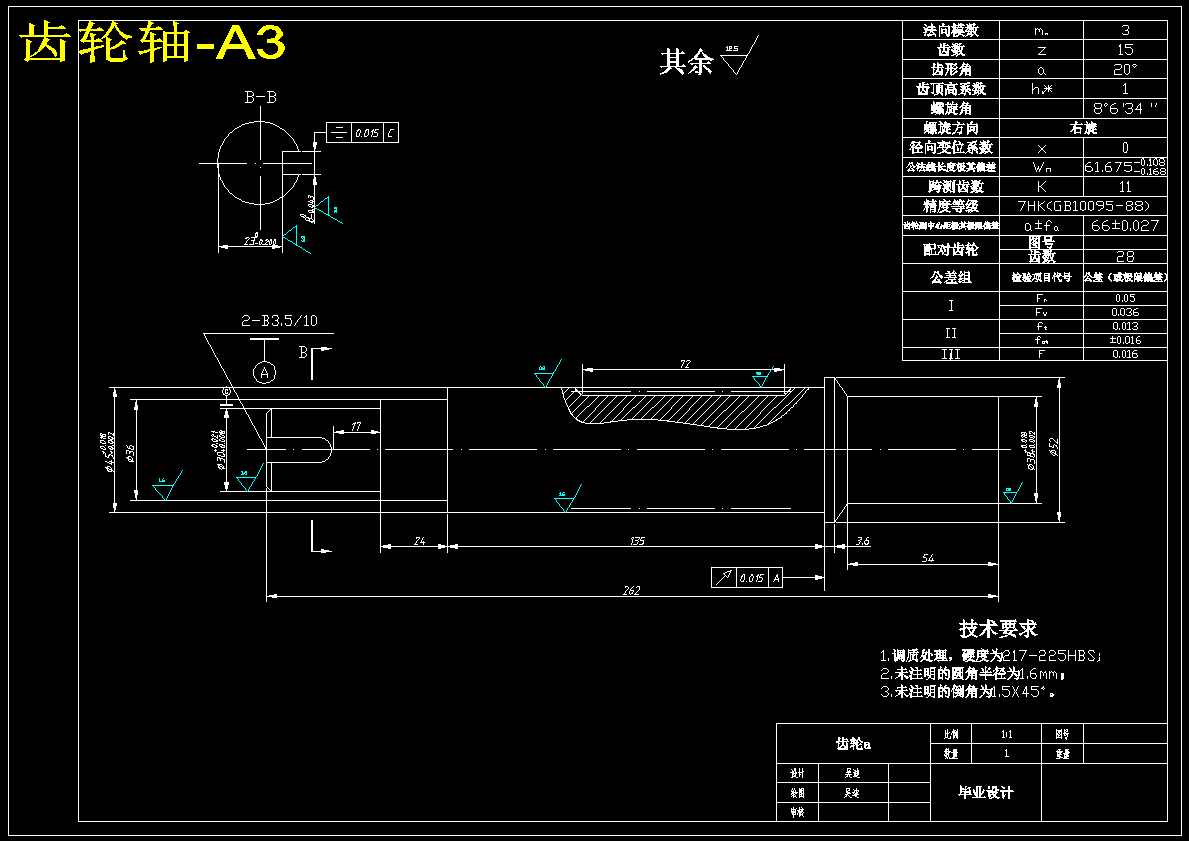Select the datum A circle marker
Screen dimensions: 1189x841
[x=264, y=372]
